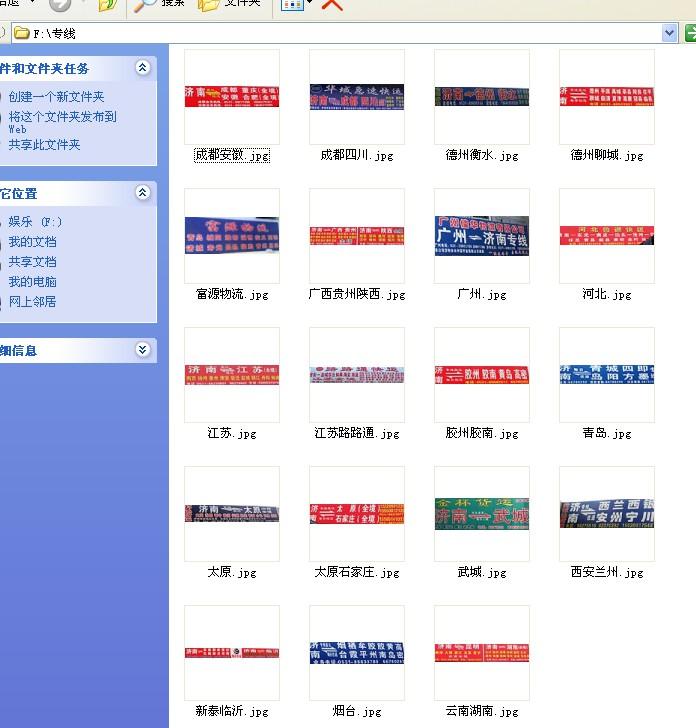Open 共享文档 link
Screen dimensions: 696x728
33,261
